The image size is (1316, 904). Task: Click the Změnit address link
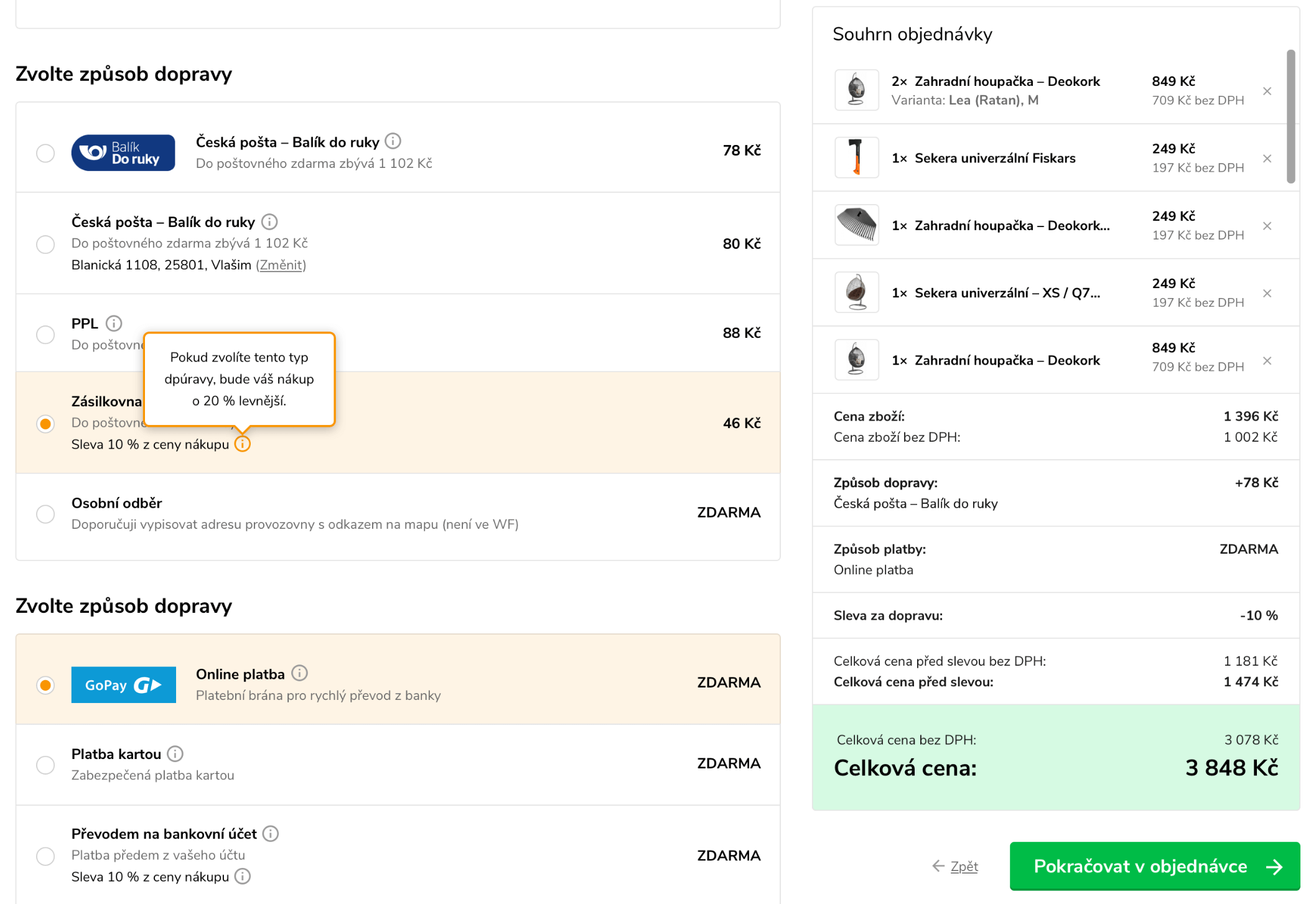pyautogui.click(x=281, y=266)
